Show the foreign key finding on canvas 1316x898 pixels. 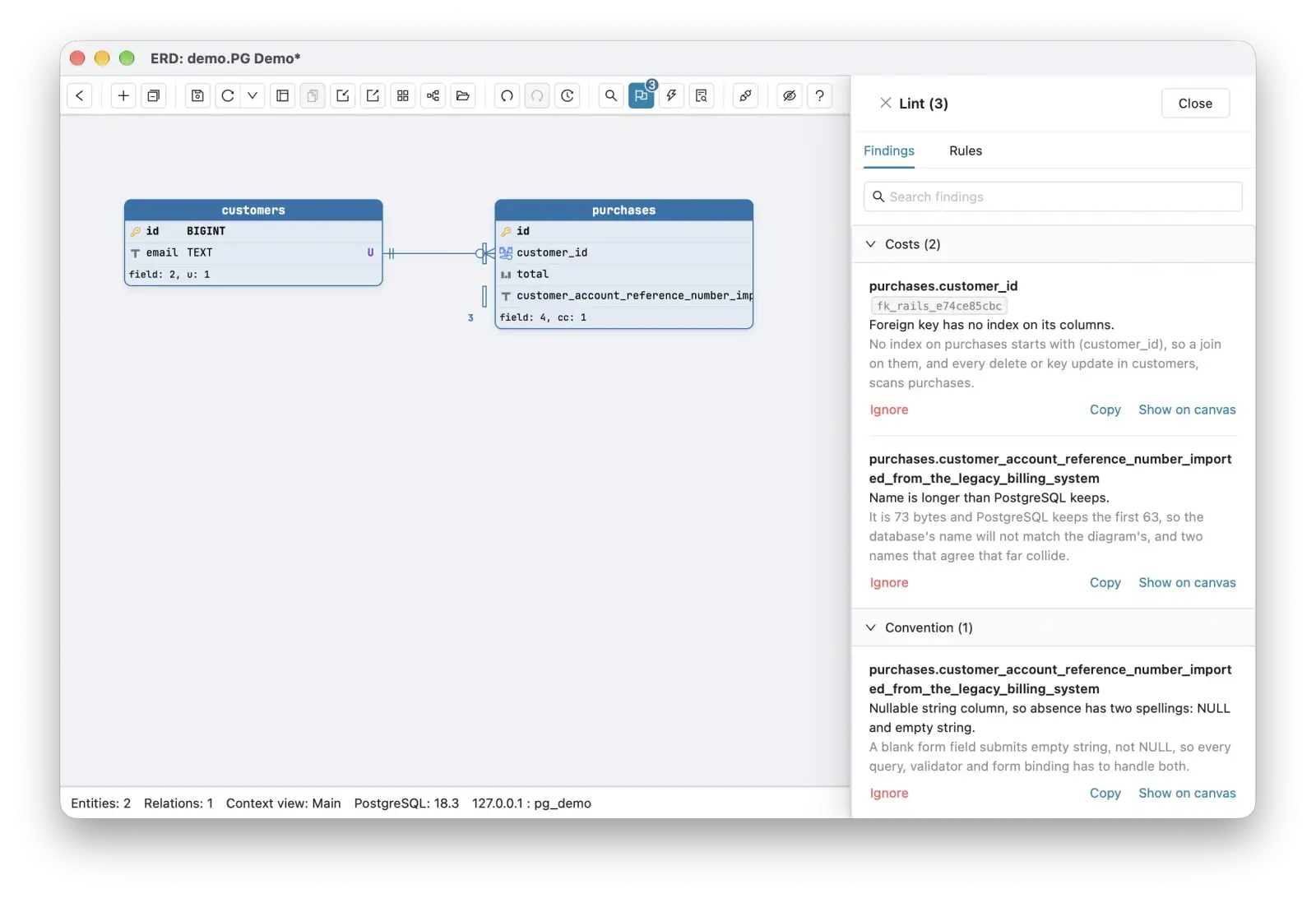[x=1187, y=410]
